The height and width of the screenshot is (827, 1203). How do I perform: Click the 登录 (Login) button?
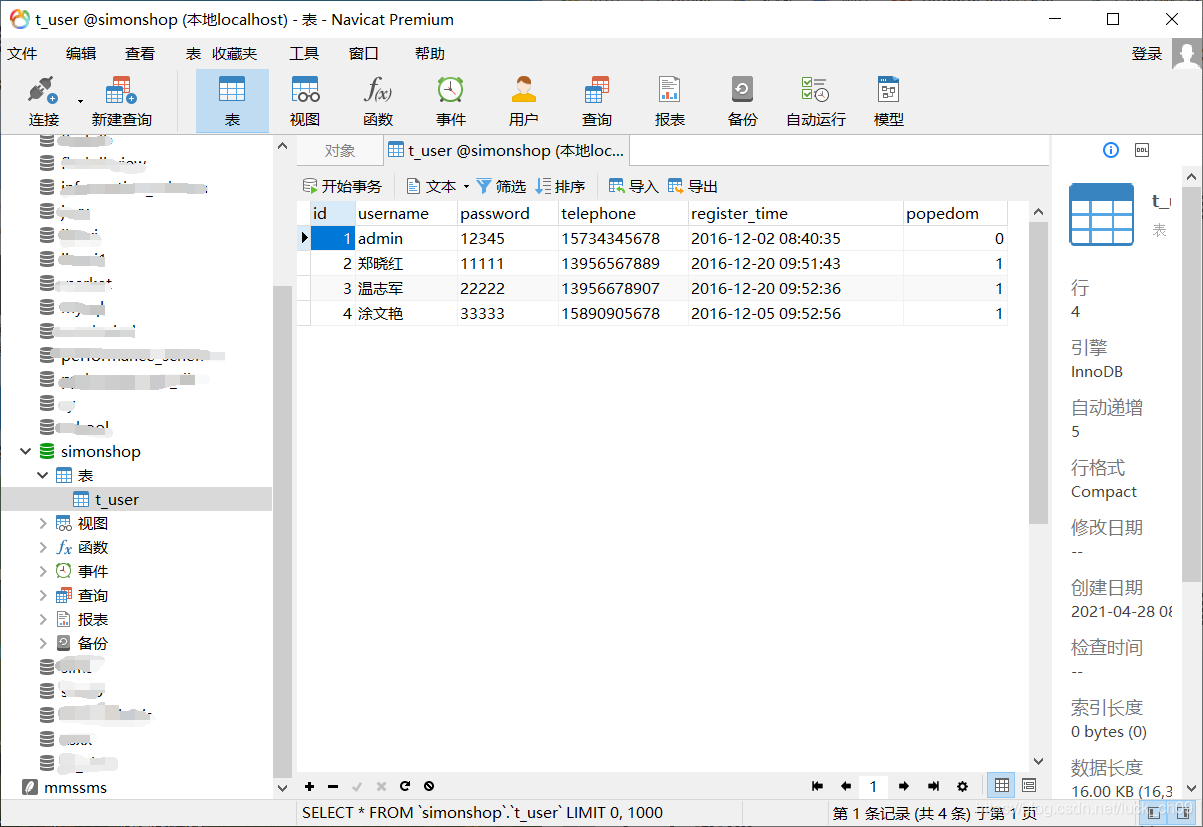point(1147,54)
